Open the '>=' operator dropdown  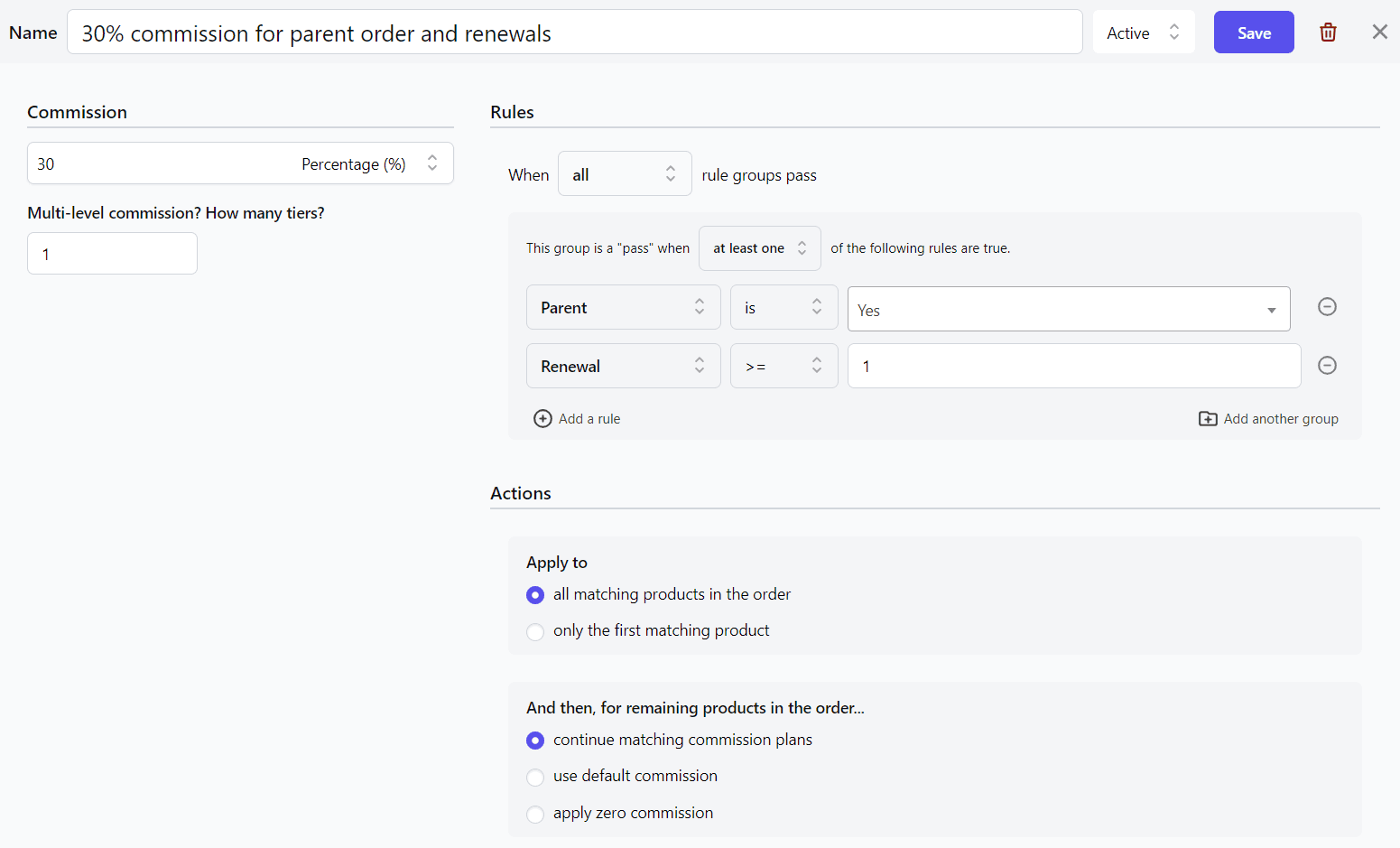click(x=783, y=367)
